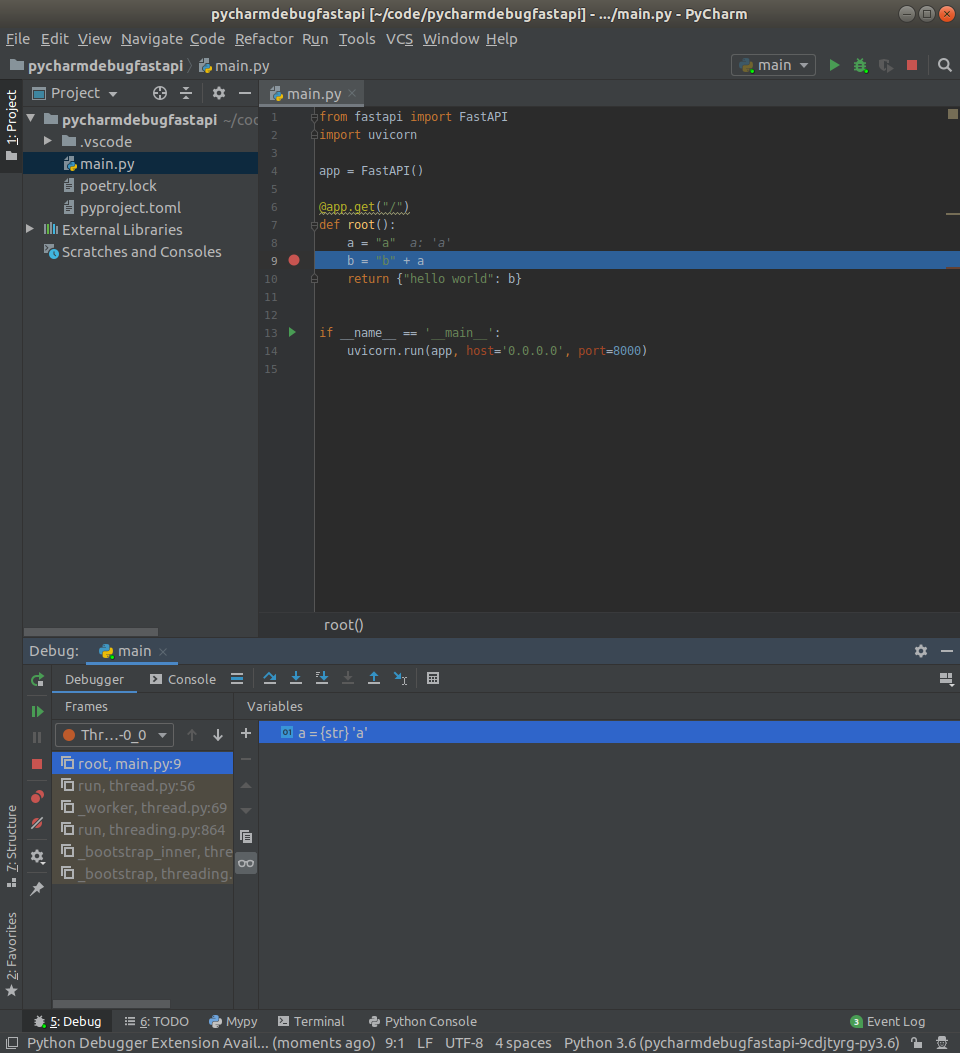Click the green Resume Program icon

pos(37,711)
